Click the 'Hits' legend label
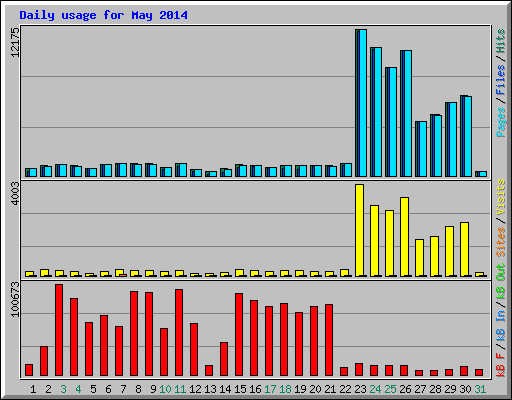512x400 pixels. pos(501,41)
